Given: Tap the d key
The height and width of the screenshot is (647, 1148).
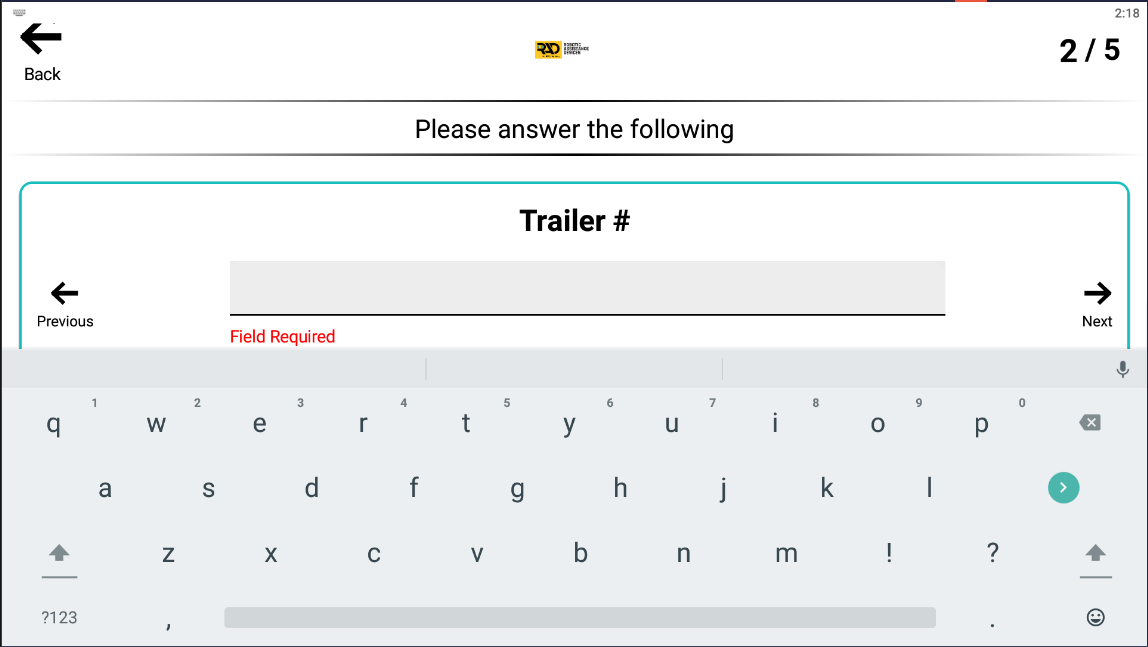Looking at the screenshot, I should click(x=311, y=487).
